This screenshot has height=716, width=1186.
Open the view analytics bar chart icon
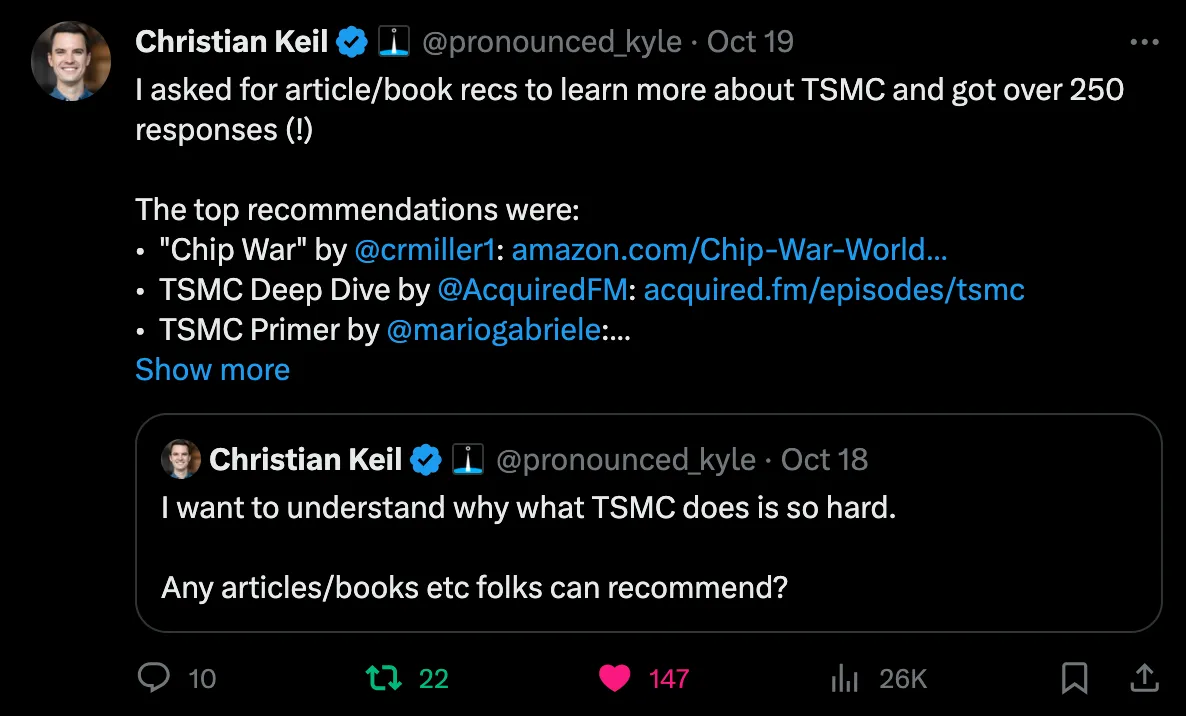tap(845, 679)
